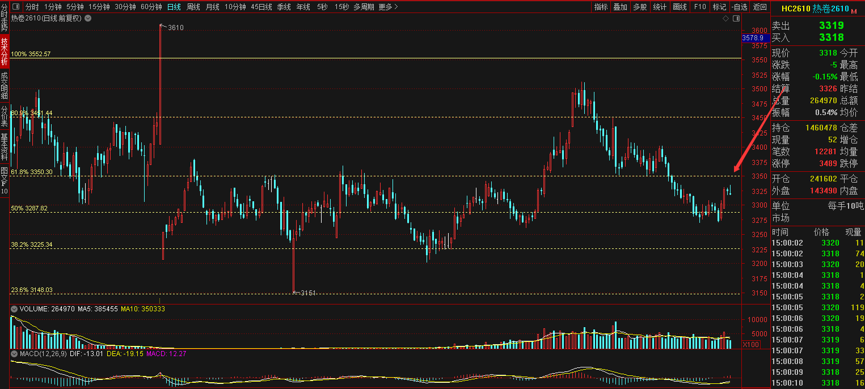Switch to the 季线 quarterly chart
865x389 pixels.
284,7
